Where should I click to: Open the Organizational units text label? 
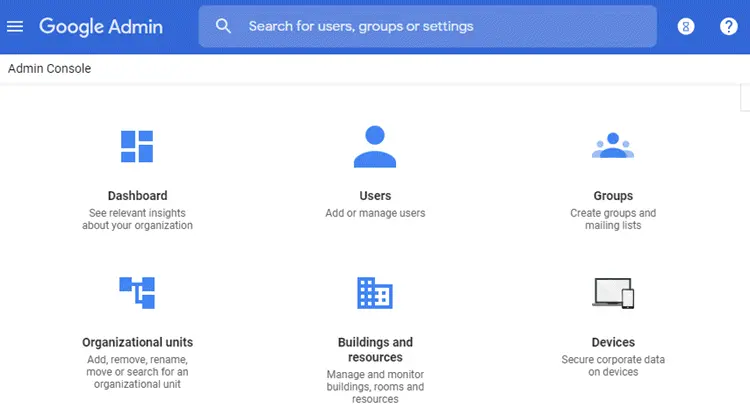coord(137,342)
